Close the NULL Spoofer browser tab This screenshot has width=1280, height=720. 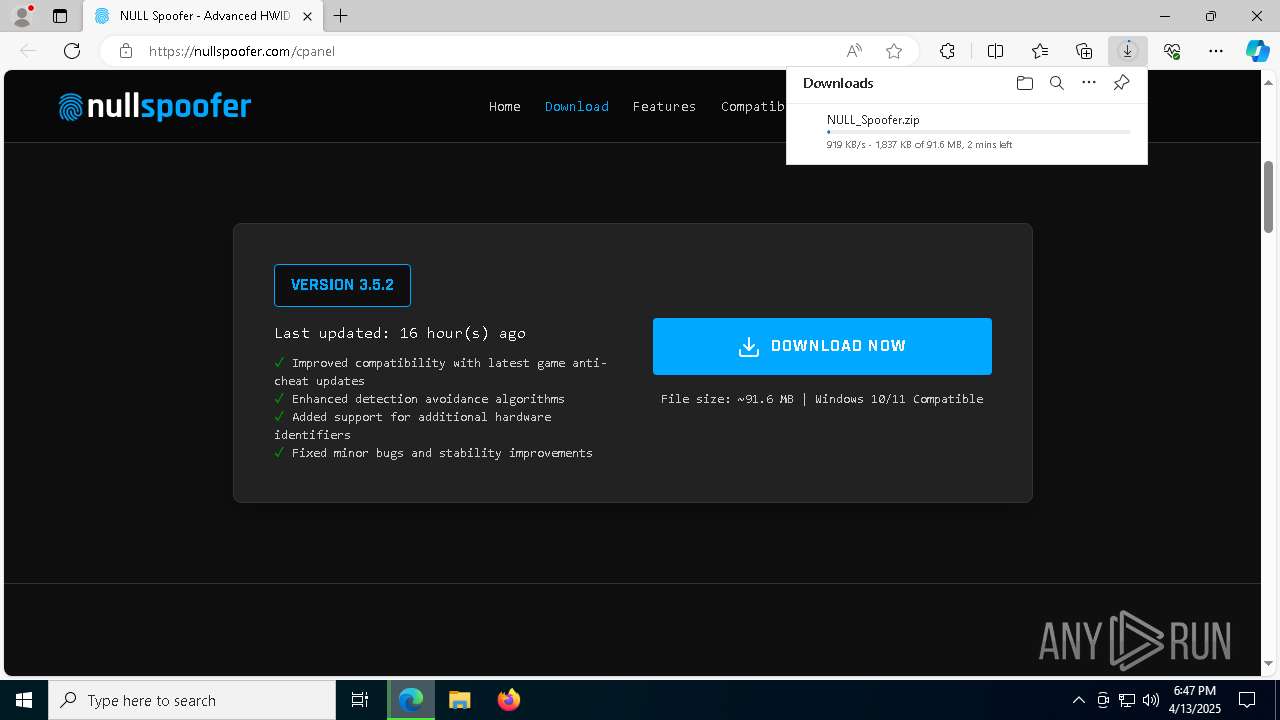[308, 16]
